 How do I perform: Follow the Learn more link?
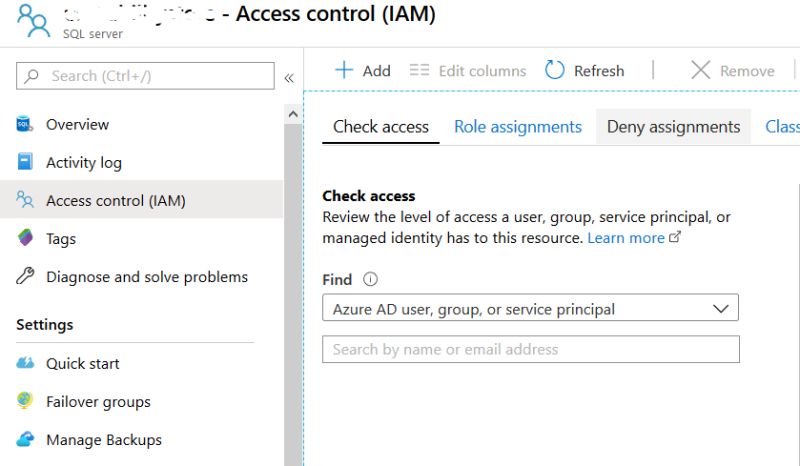[626, 238]
